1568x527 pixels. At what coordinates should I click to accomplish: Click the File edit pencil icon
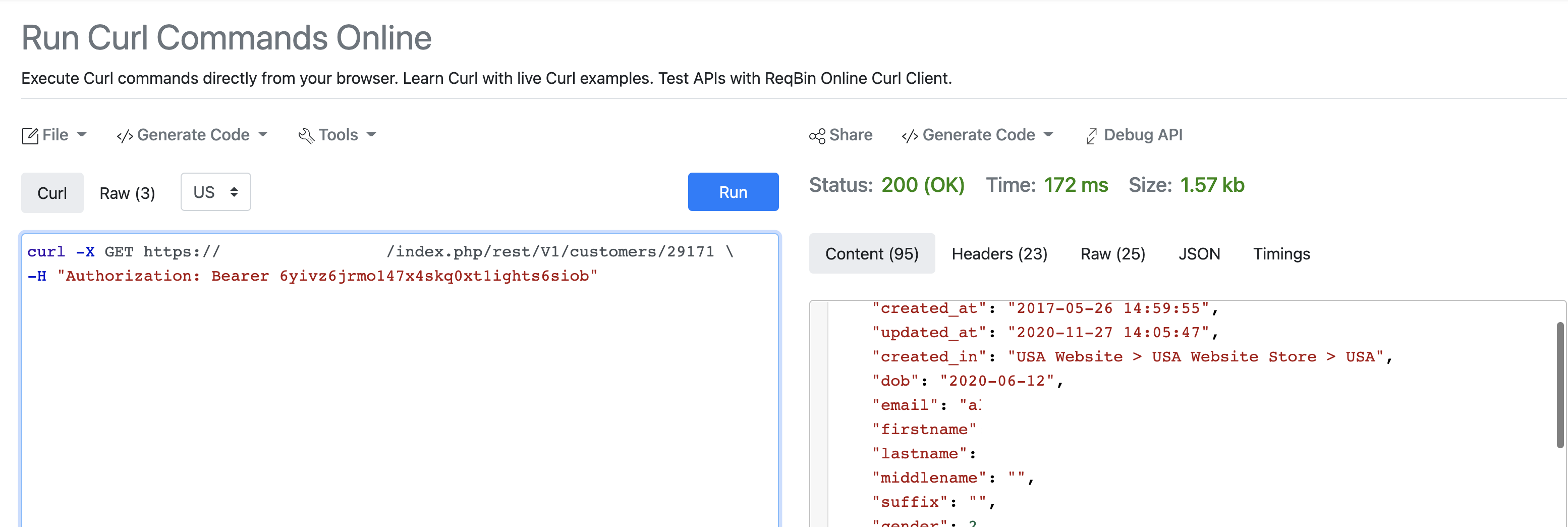(30, 136)
